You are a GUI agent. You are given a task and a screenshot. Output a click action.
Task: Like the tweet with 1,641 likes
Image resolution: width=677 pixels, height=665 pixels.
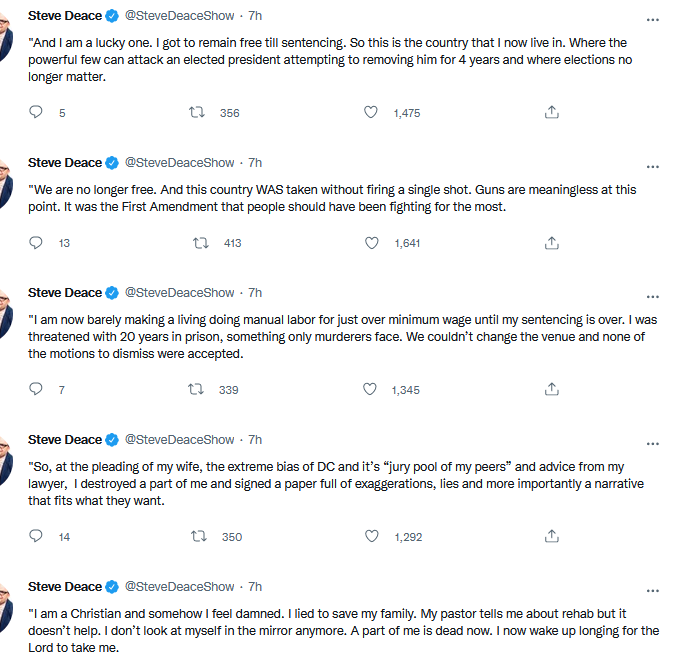coord(371,243)
